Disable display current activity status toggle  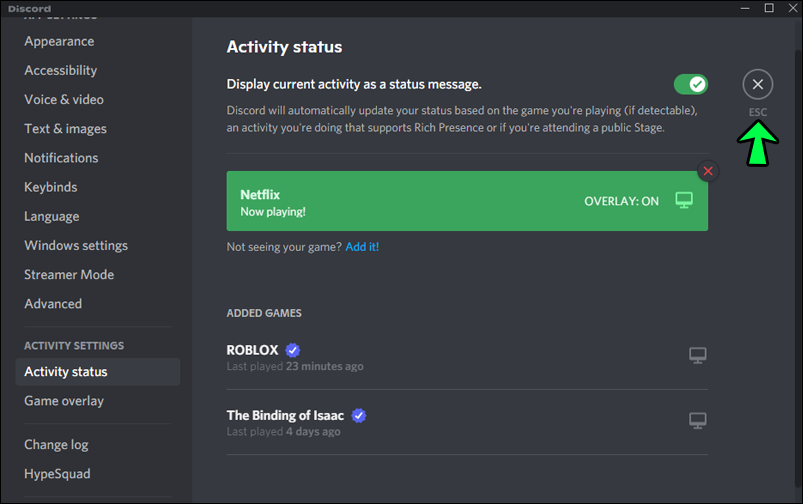pyautogui.click(x=691, y=85)
